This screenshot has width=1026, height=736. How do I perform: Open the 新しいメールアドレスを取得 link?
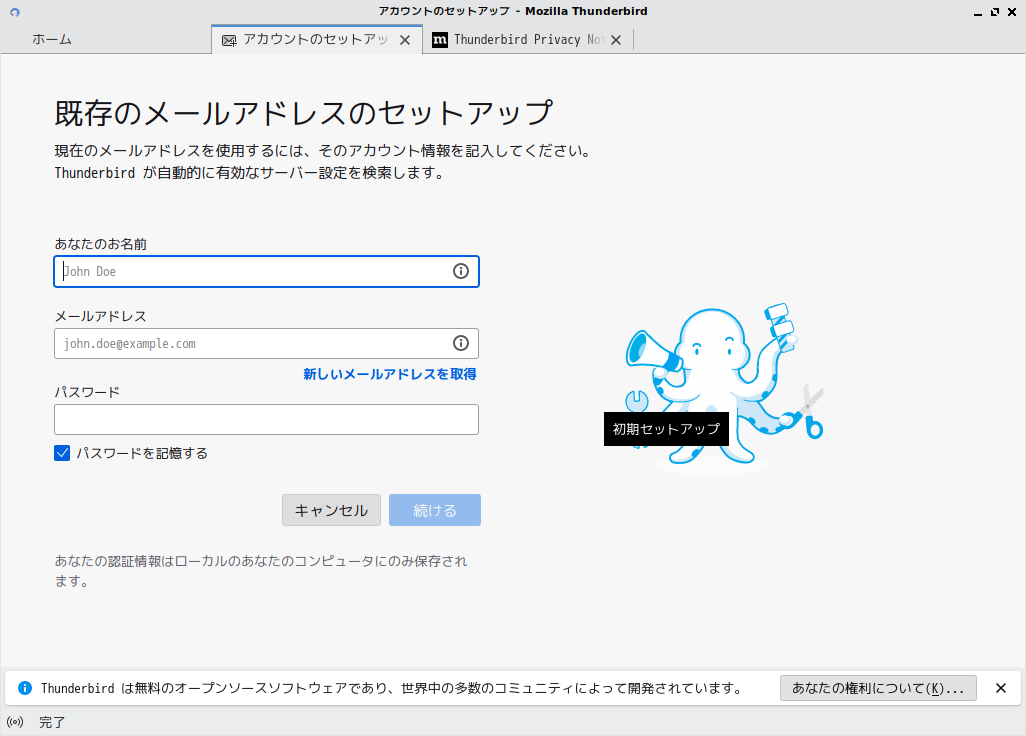[389, 374]
